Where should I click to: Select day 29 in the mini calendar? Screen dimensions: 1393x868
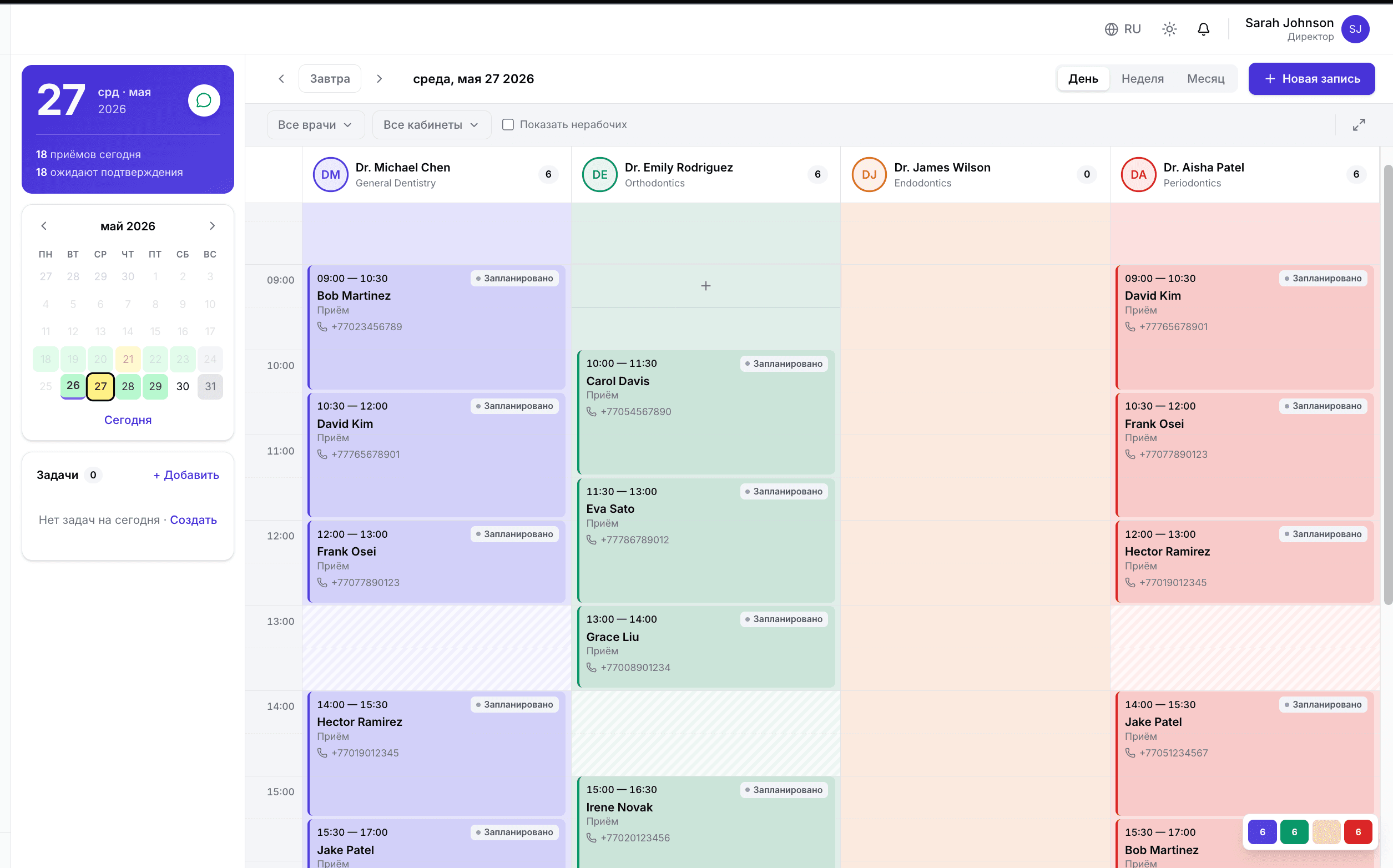tap(155, 386)
